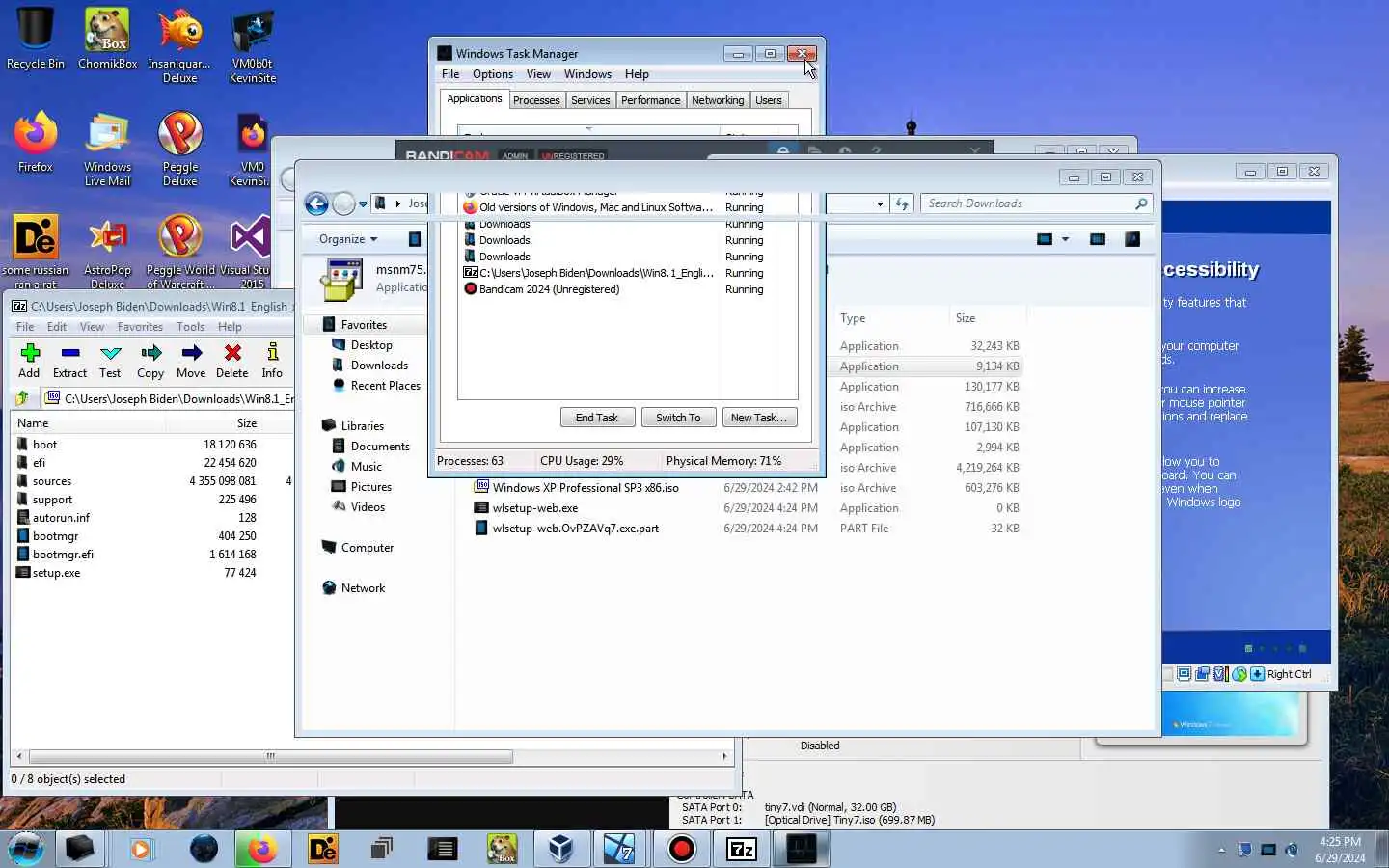The image size is (1389, 868).
Task: Click the 7-Zip path address field
Action: 170,398
